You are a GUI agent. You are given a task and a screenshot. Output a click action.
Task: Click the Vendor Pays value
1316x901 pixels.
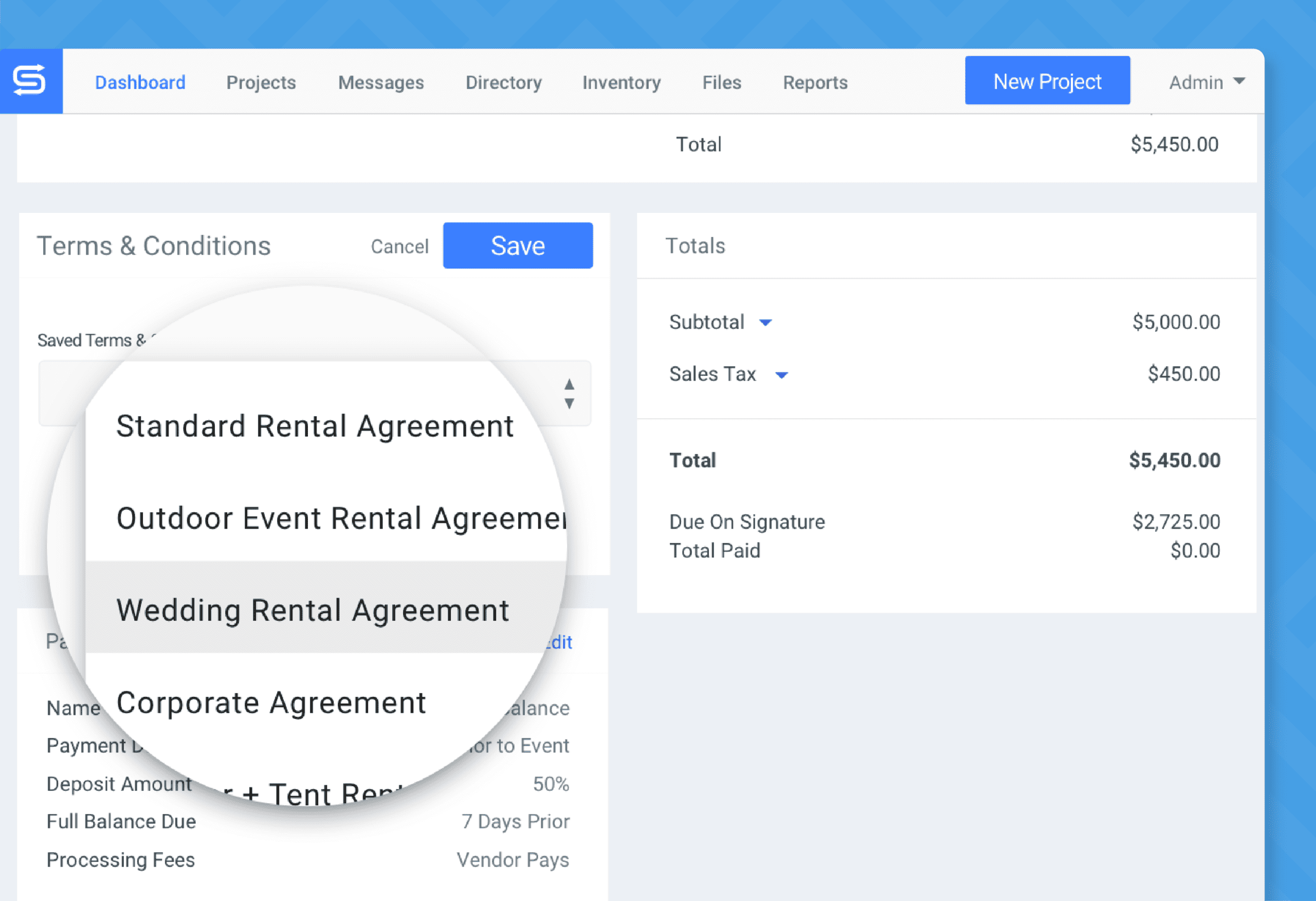click(513, 860)
